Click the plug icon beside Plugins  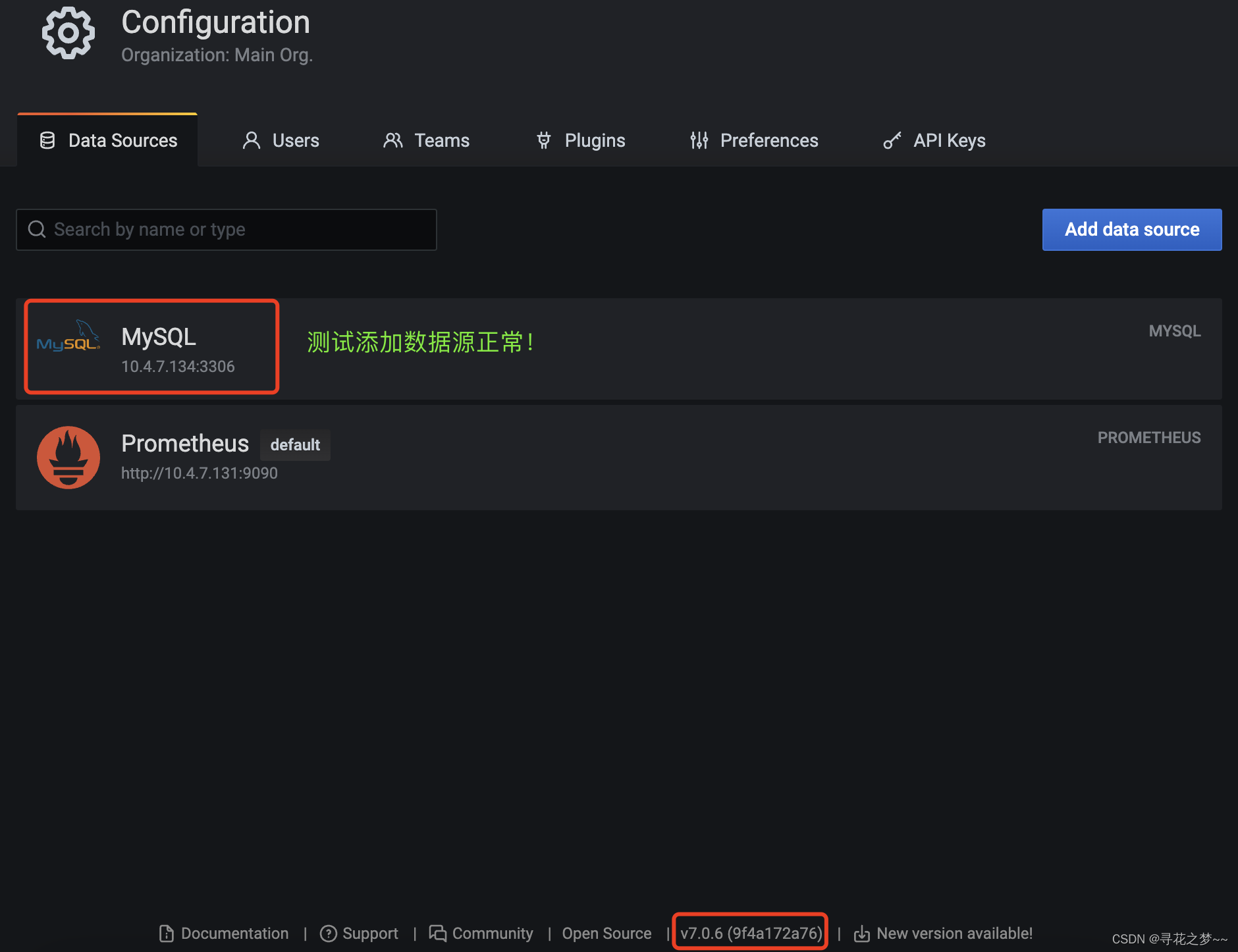pyautogui.click(x=543, y=140)
